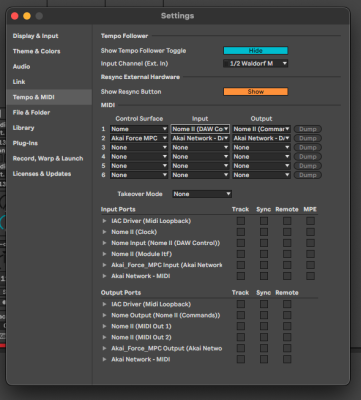Image resolution: width=361 pixels, height=400 pixels.
Task: Expand Akai_Force_MPC Output port entry
Action: 104,348
